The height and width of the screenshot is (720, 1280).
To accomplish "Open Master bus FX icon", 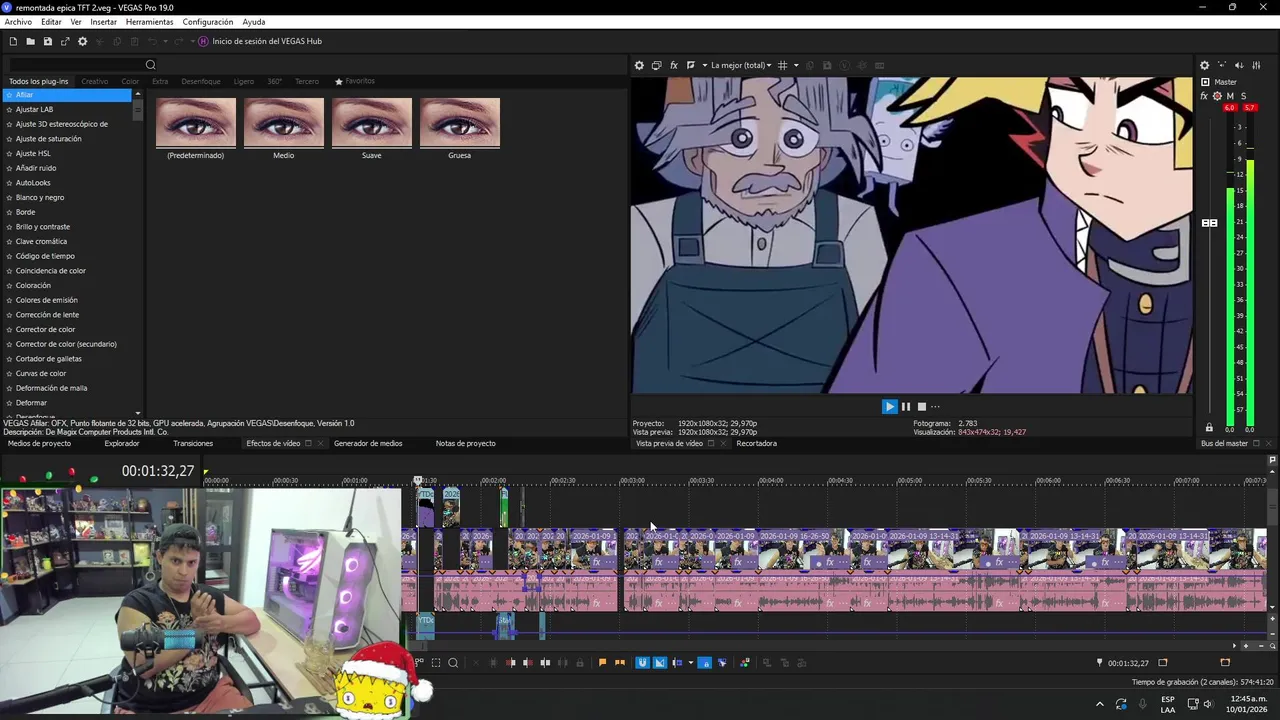I will tap(1204, 96).
